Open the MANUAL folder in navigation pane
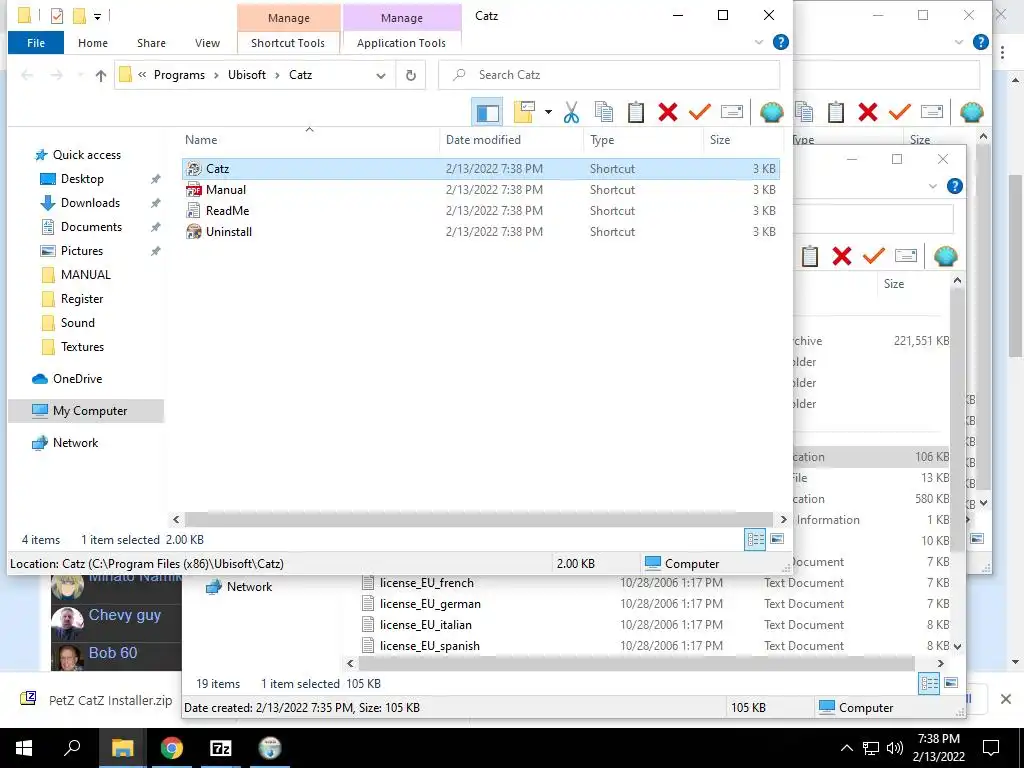The width and height of the screenshot is (1024, 768). point(86,275)
